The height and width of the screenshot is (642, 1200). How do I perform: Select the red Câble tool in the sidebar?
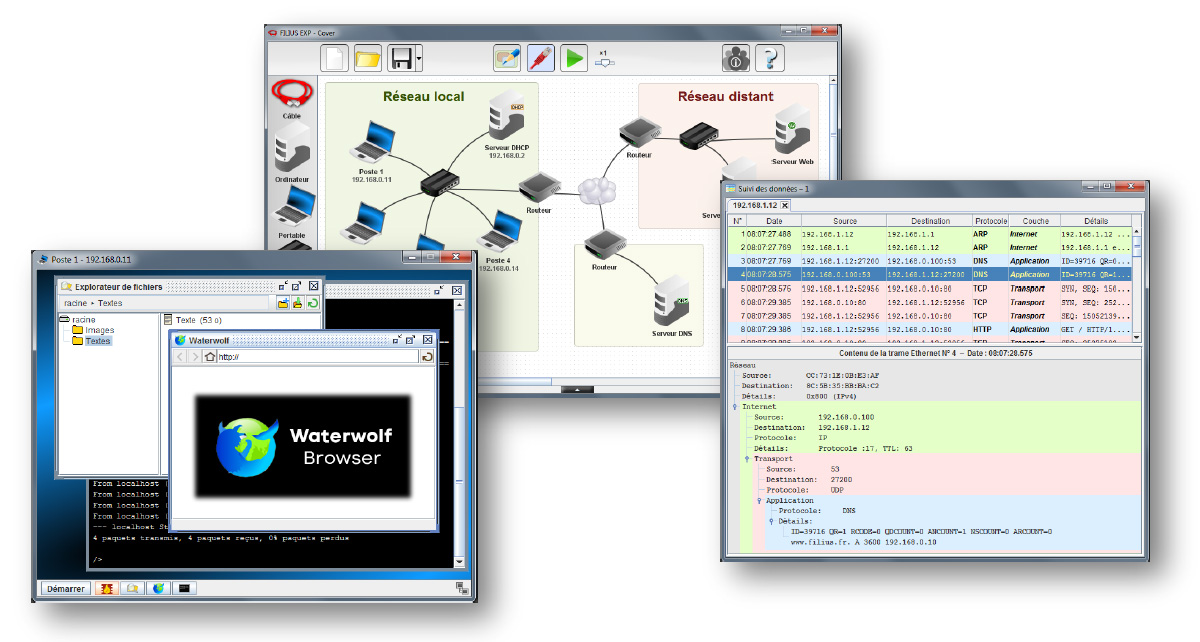coord(292,96)
